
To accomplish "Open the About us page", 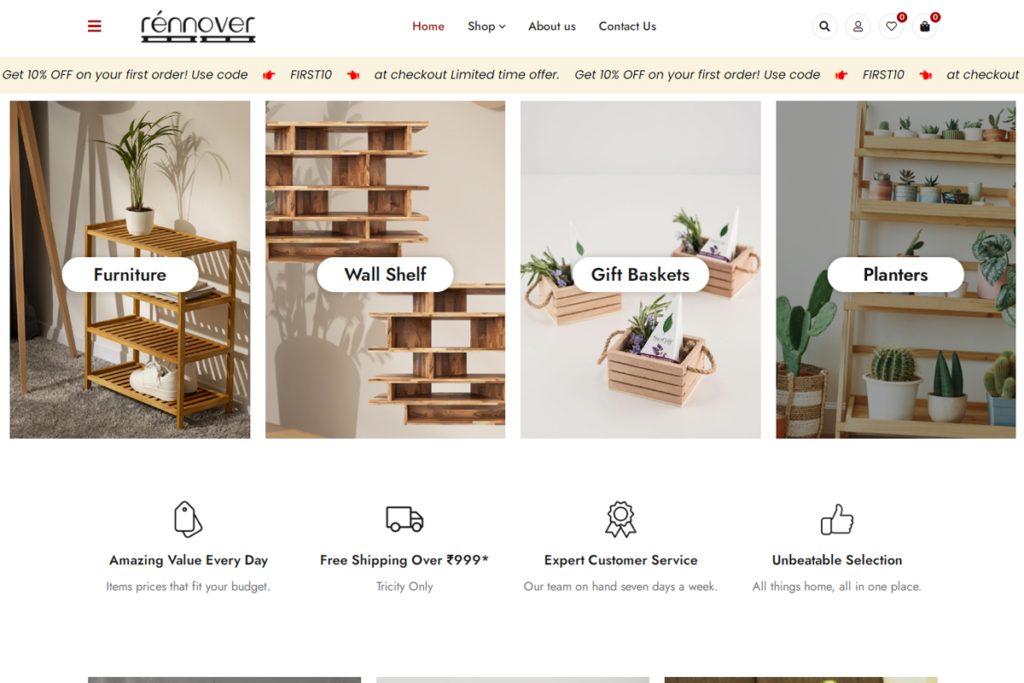I will (x=552, y=26).
